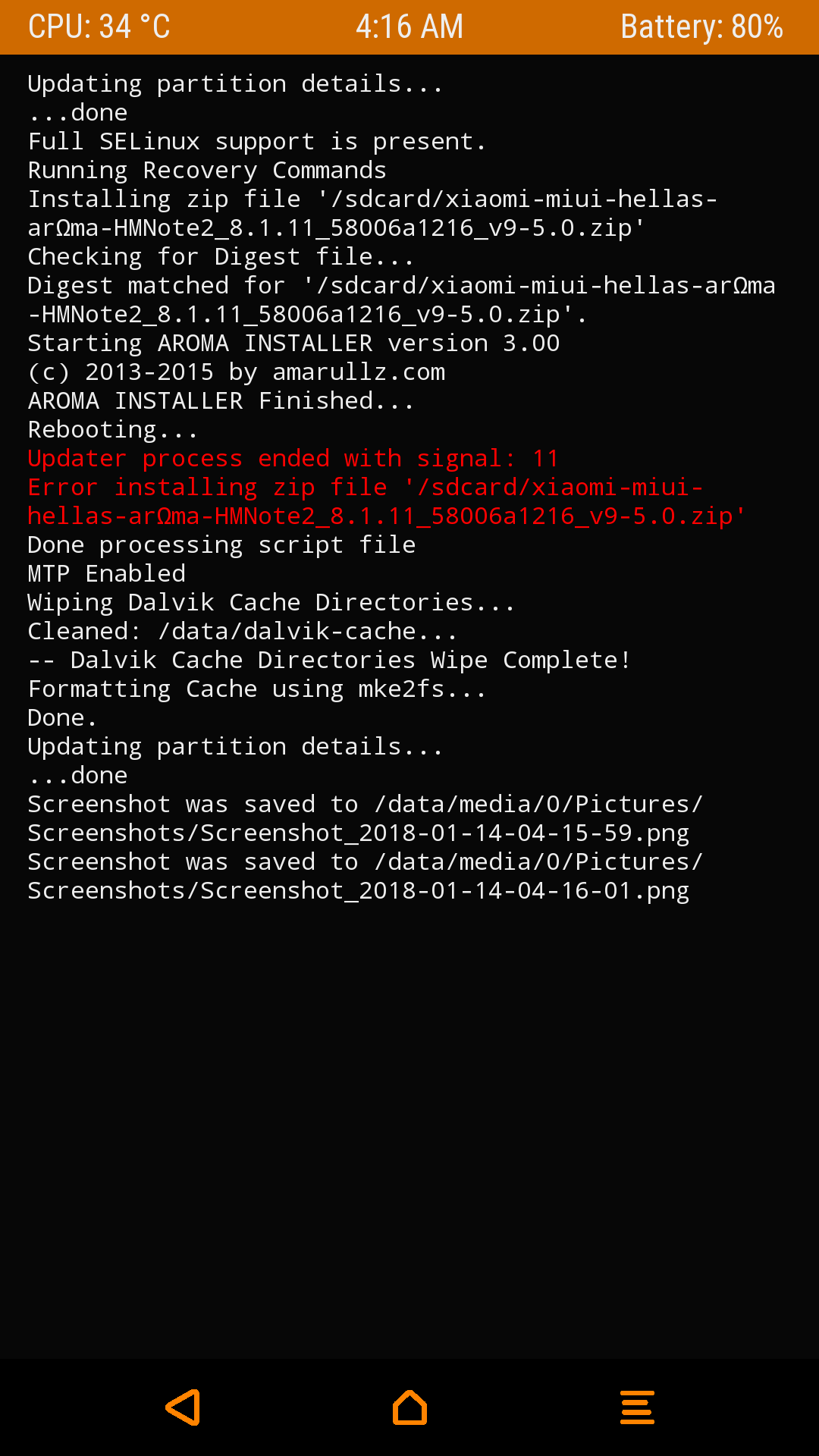Screen dimensions: 819x1456
Task: Tap the CPU temperature readout
Action: (x=99, y=27)
